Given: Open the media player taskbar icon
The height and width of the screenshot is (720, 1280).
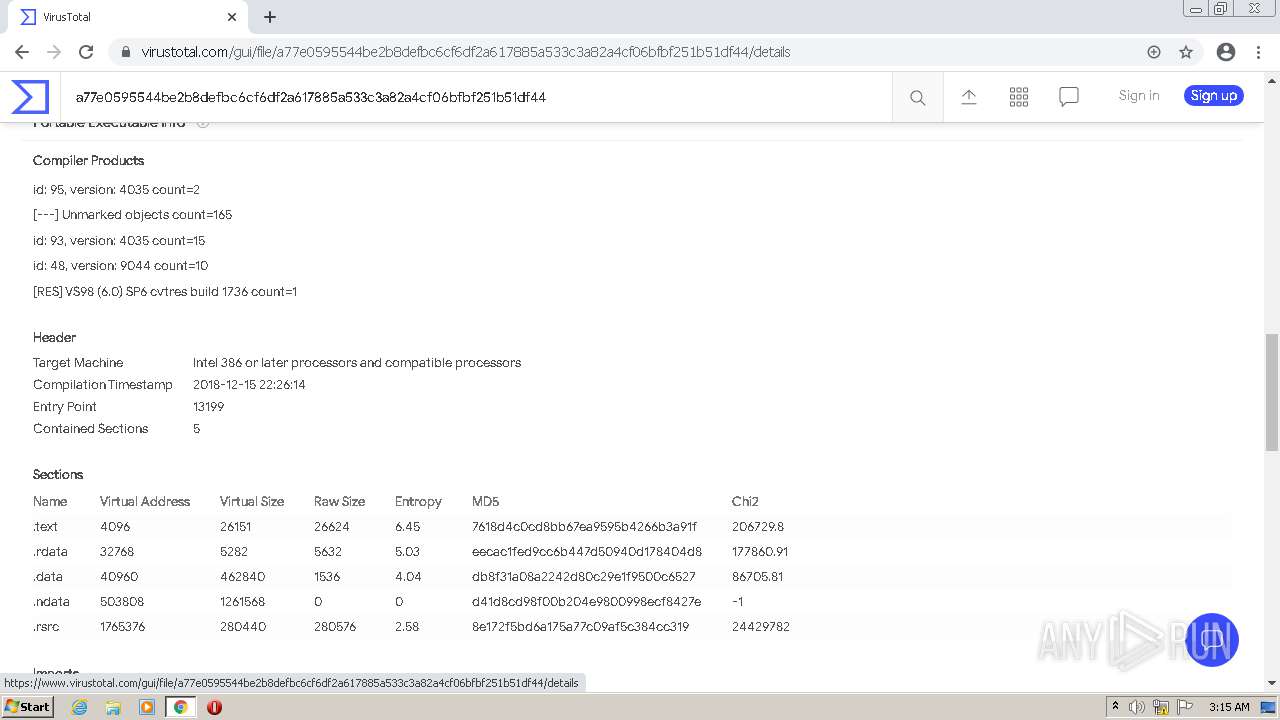Looking at the screenshot, I should pyautogui.click(x=147, y=707).
